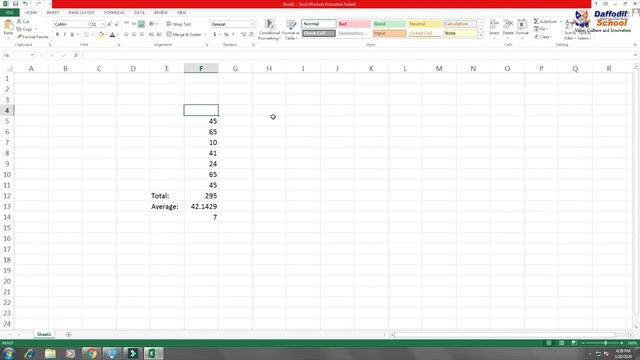Apply the Bad cell style
This screenshot has height=360, width=640.
354,24
